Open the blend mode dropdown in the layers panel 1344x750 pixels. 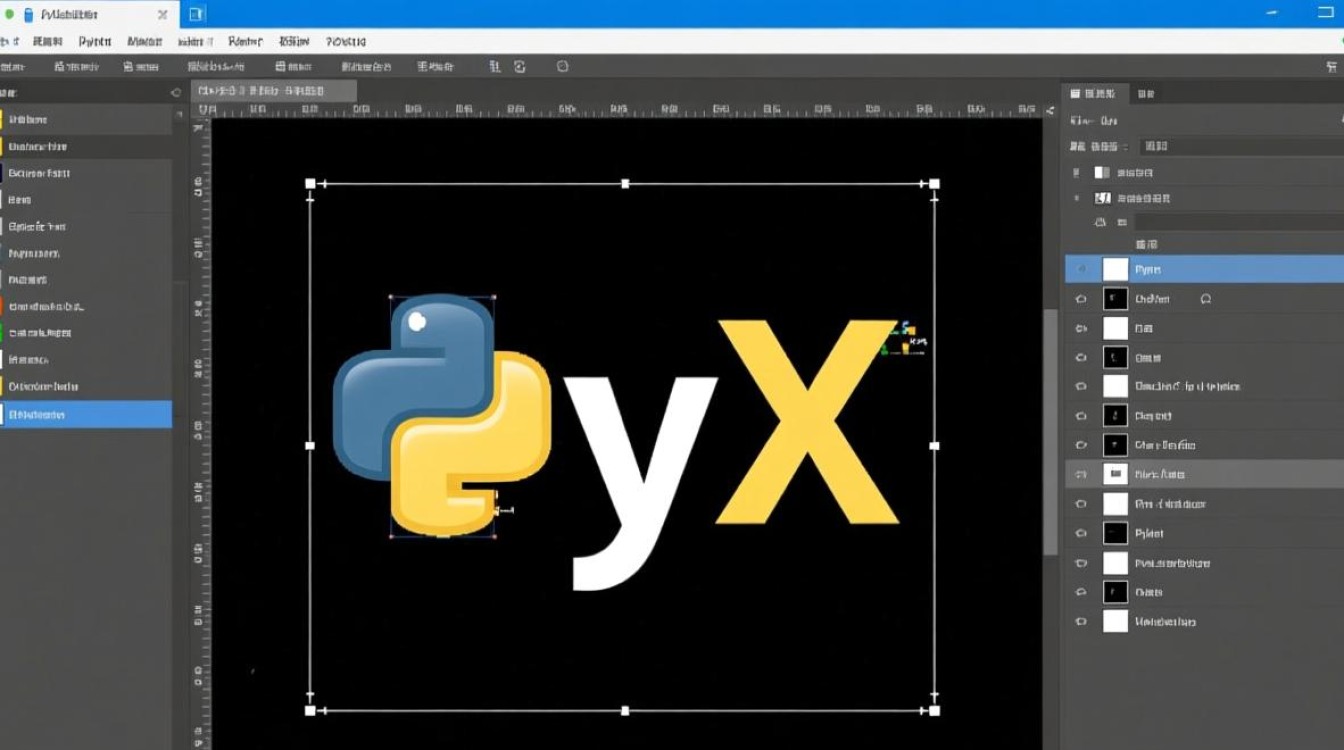coord(1230,145)
